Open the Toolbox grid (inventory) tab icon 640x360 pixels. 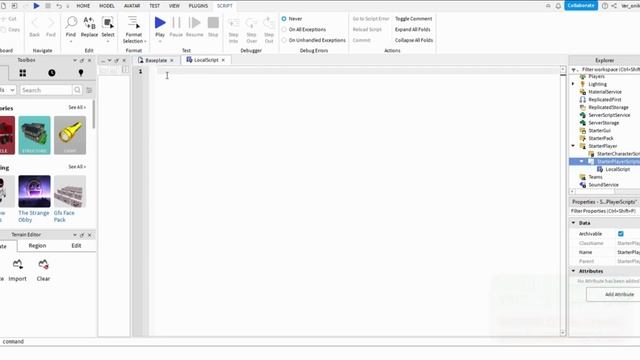pyautogui.click(x=23, y=73)
